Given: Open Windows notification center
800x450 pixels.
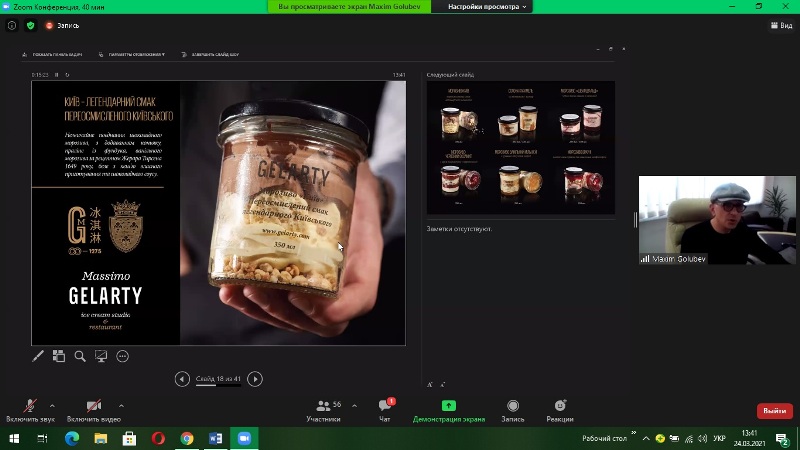Looking at the screenshot, I should [782, 439].
